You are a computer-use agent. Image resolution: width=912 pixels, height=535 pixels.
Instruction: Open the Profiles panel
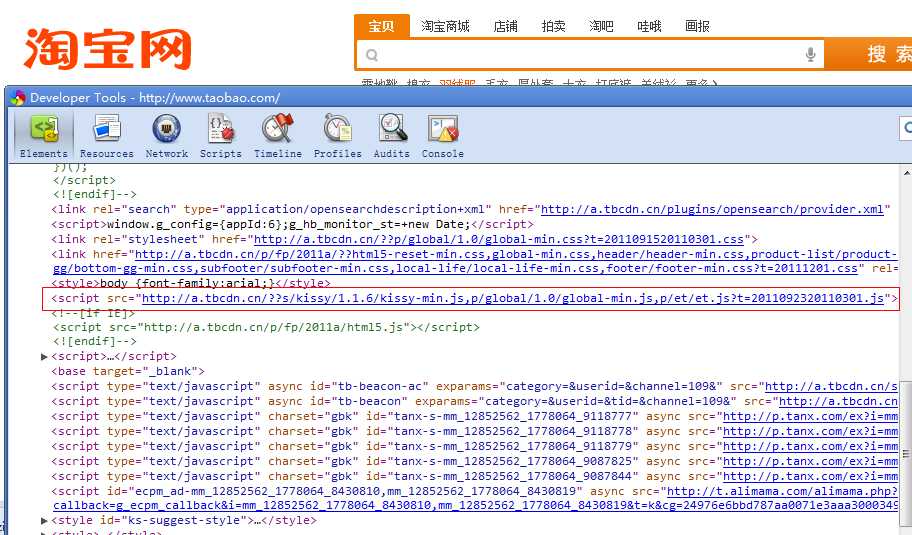[337, 137]
